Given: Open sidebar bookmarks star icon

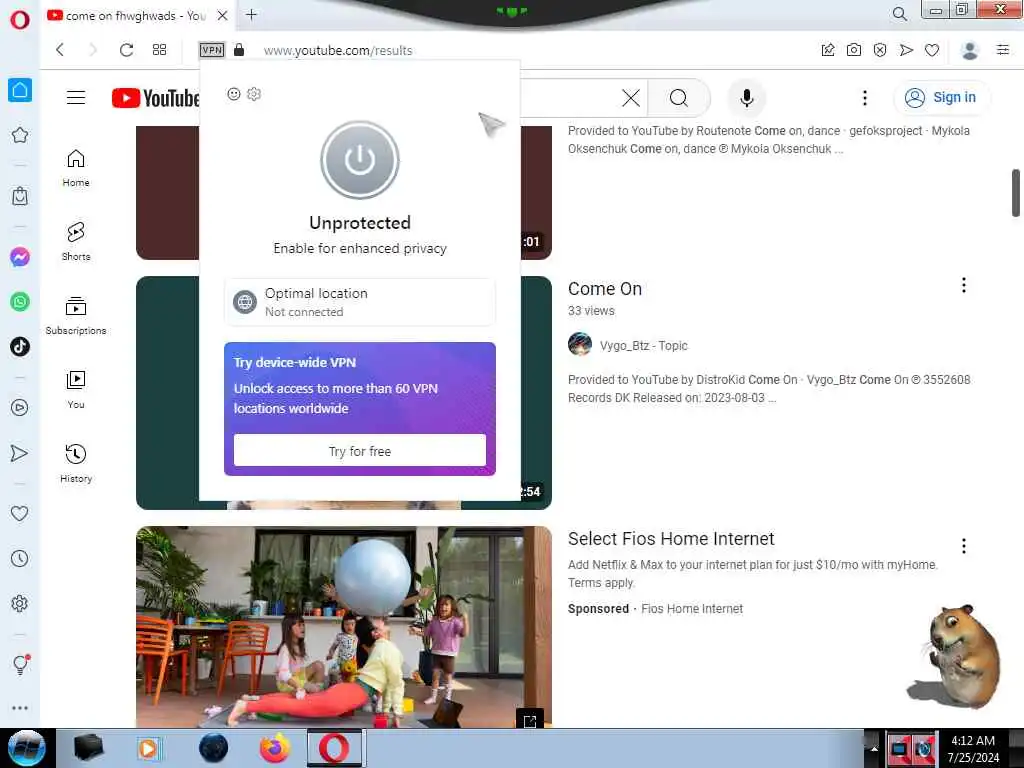Looking at the screenshot, I should pyautogui.click(x=20, y=135).
